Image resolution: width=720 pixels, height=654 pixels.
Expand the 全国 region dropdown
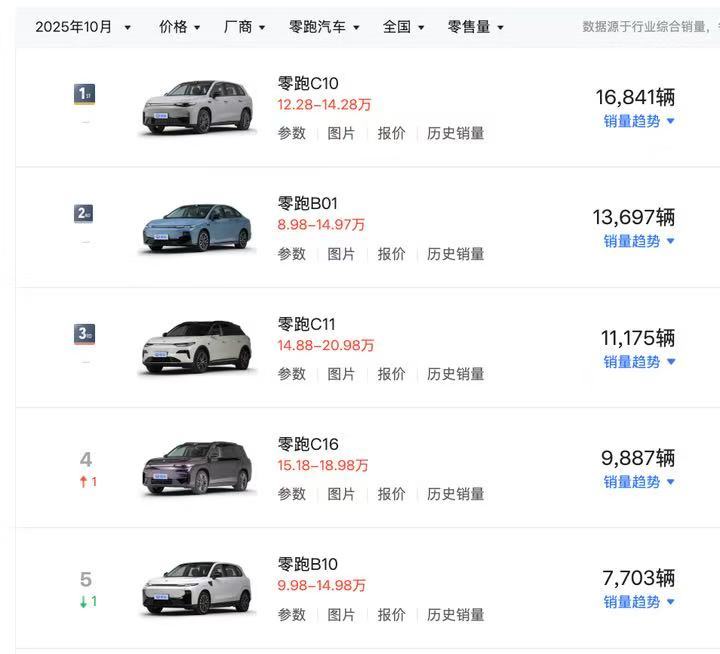click(403, 27)
